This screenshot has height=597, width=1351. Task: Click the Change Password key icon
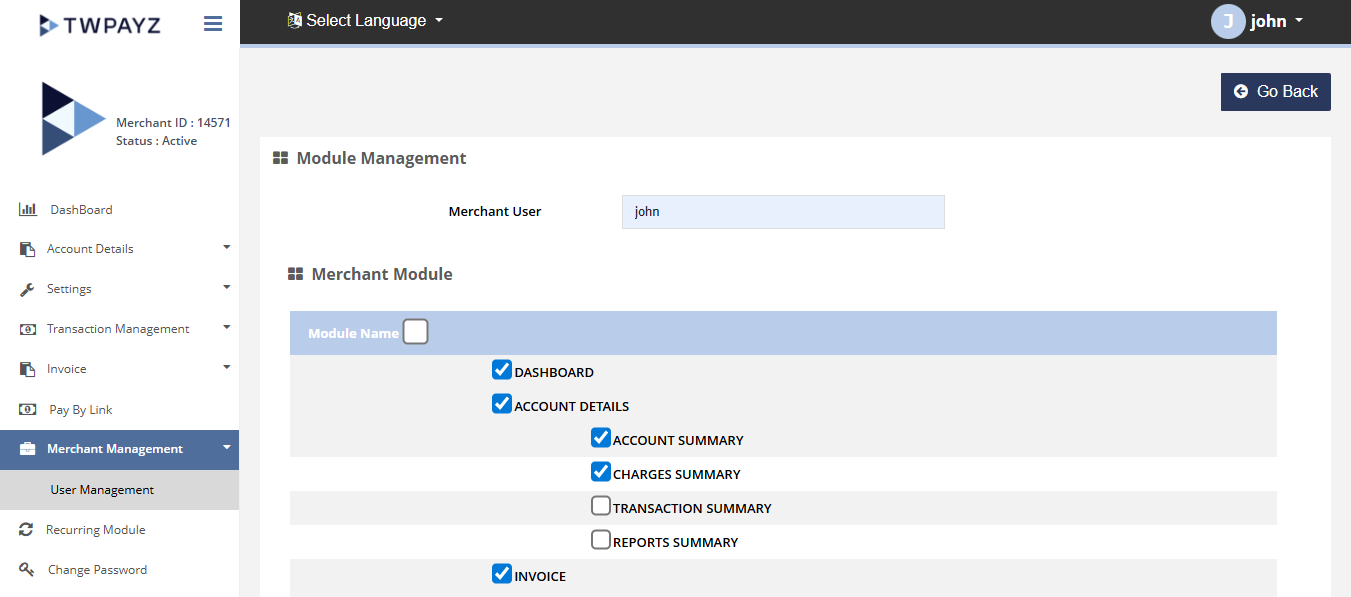click(28, 570)
